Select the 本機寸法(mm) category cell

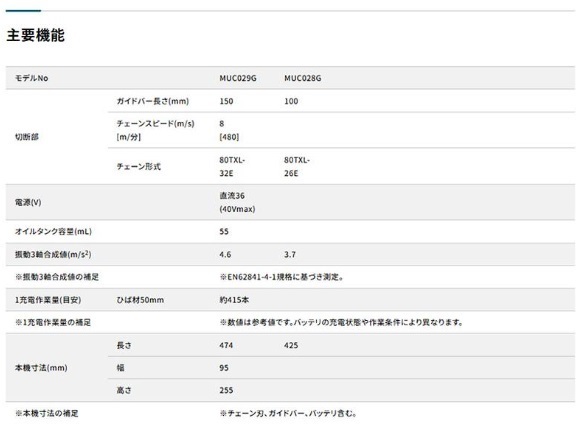pyautogui.click(x=41, y=368)
